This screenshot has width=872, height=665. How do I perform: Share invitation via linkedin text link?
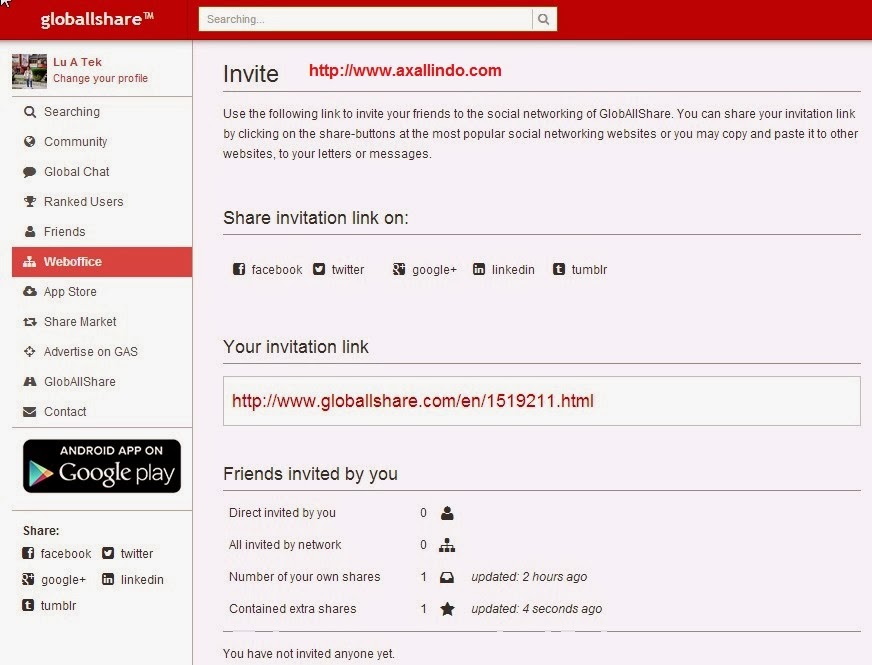(x=513, y=270)
